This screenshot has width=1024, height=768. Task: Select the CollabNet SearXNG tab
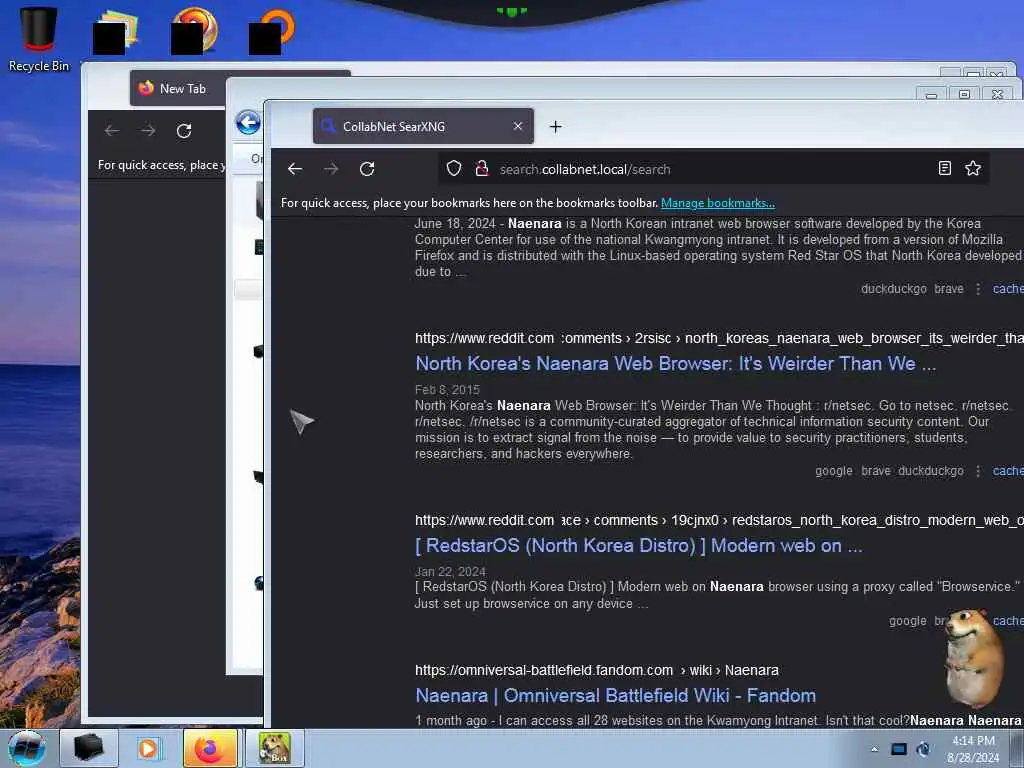(423, 126)
